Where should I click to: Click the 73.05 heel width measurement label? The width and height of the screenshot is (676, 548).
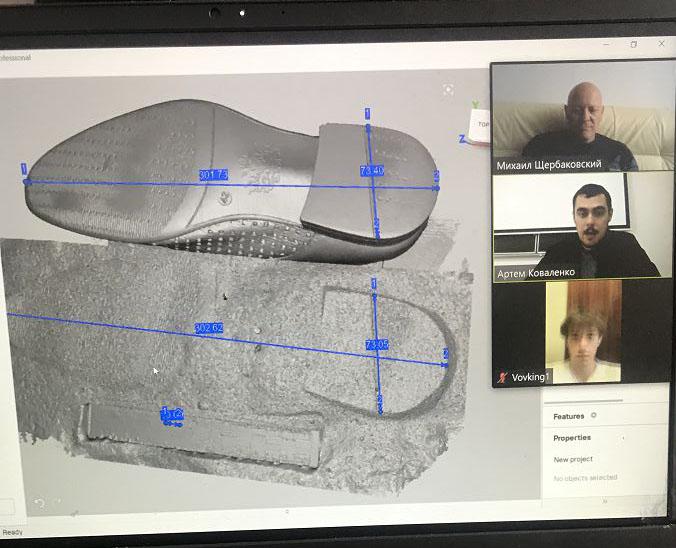coord(377,344)
